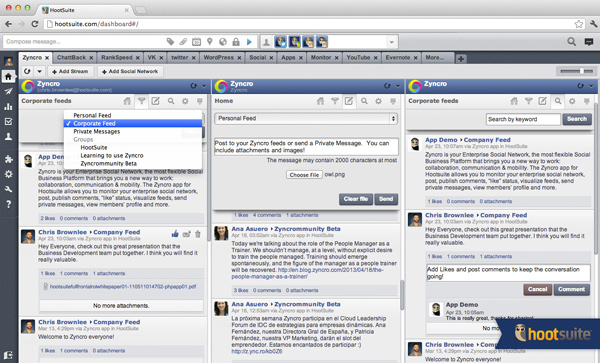
Task: Toggle the gray person icon in profile picker
Action: (266, 42)
